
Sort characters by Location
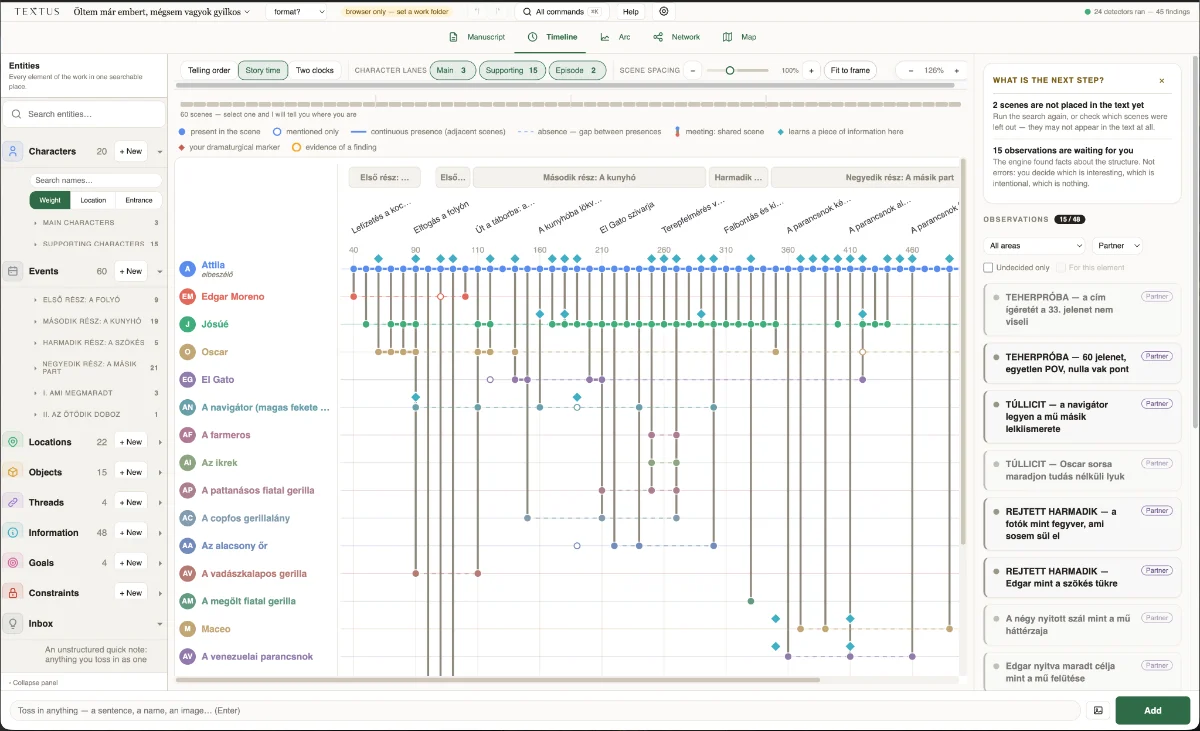click(93, 200)
